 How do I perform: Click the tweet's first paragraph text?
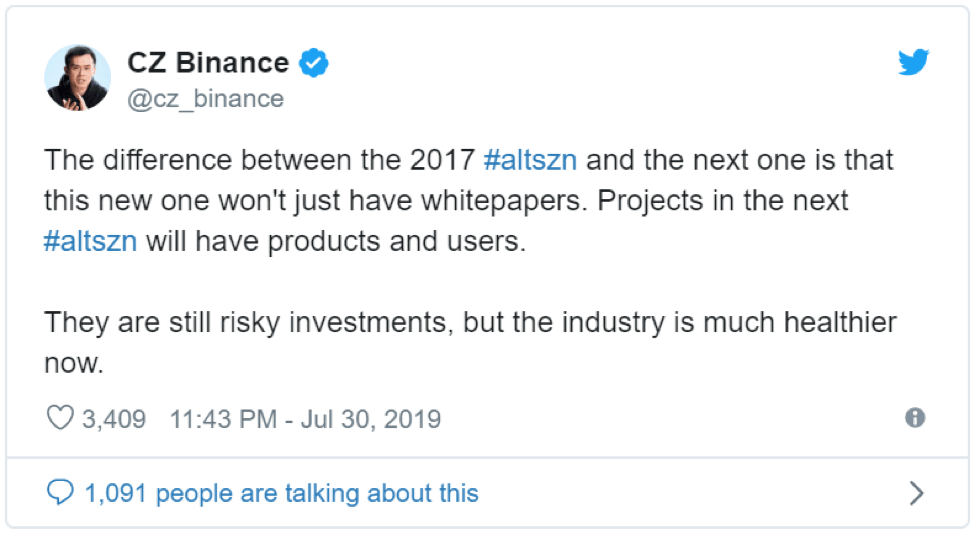click(x=469, y=201)
